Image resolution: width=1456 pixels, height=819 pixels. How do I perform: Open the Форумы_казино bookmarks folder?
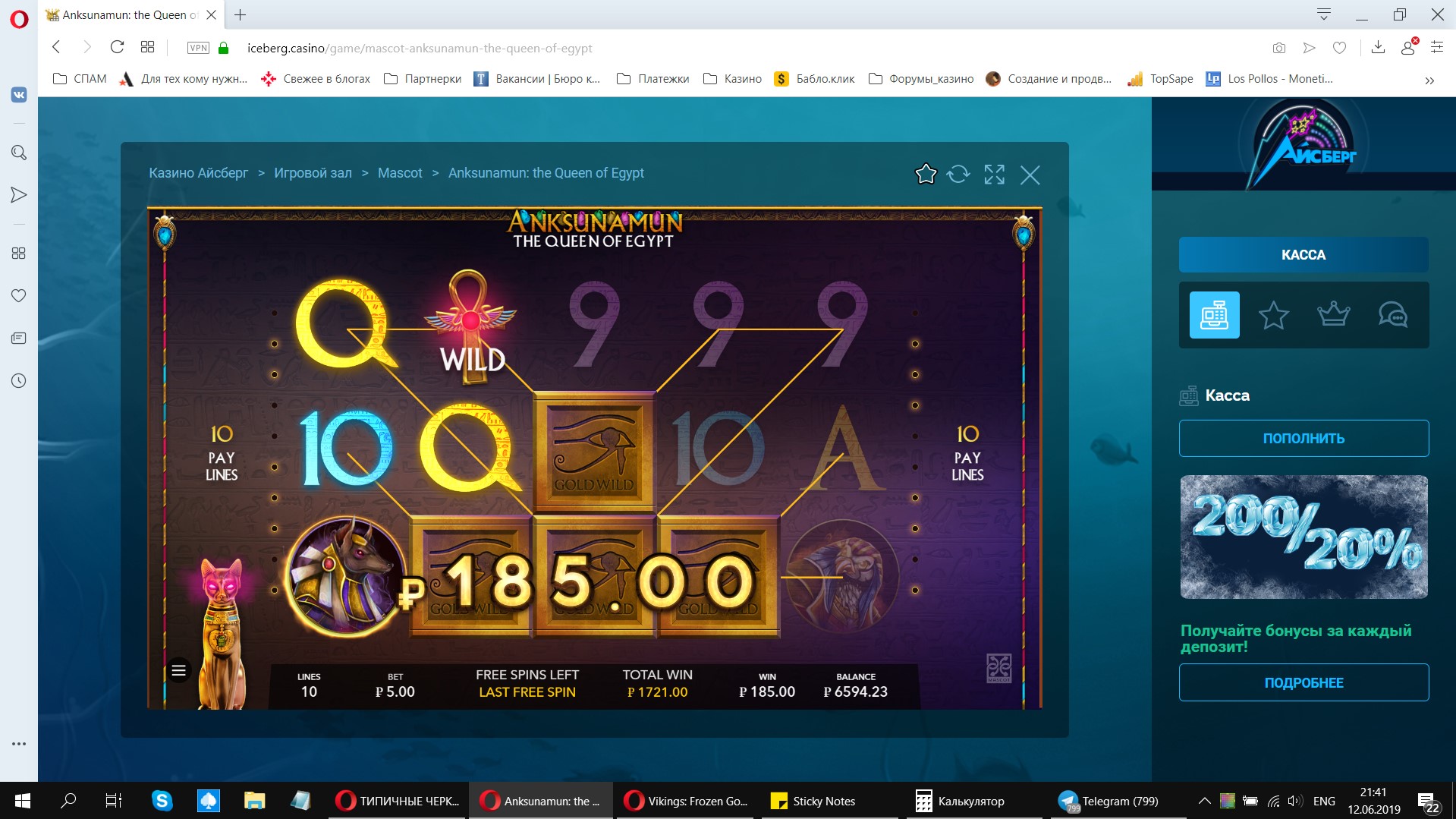[x=921, y=79]
